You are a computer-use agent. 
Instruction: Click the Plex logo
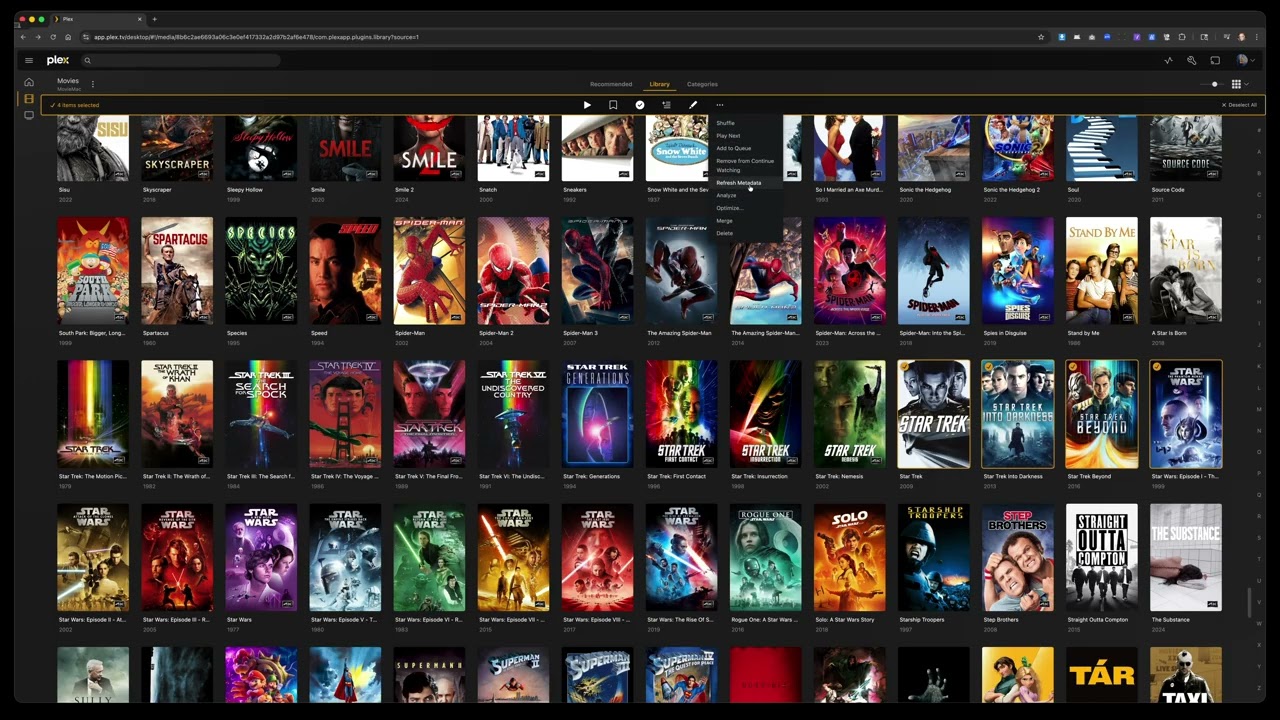point(57,60)
